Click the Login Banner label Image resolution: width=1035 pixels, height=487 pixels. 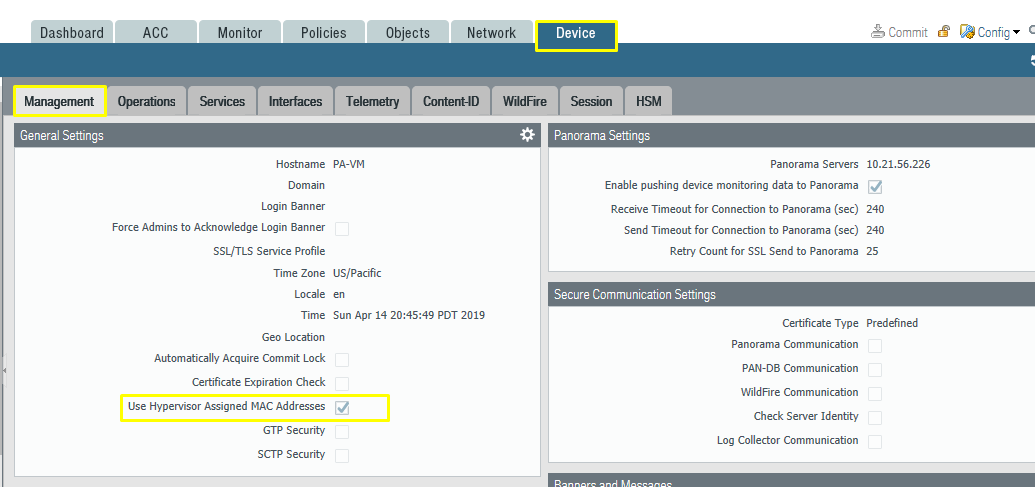click(293, 207)
